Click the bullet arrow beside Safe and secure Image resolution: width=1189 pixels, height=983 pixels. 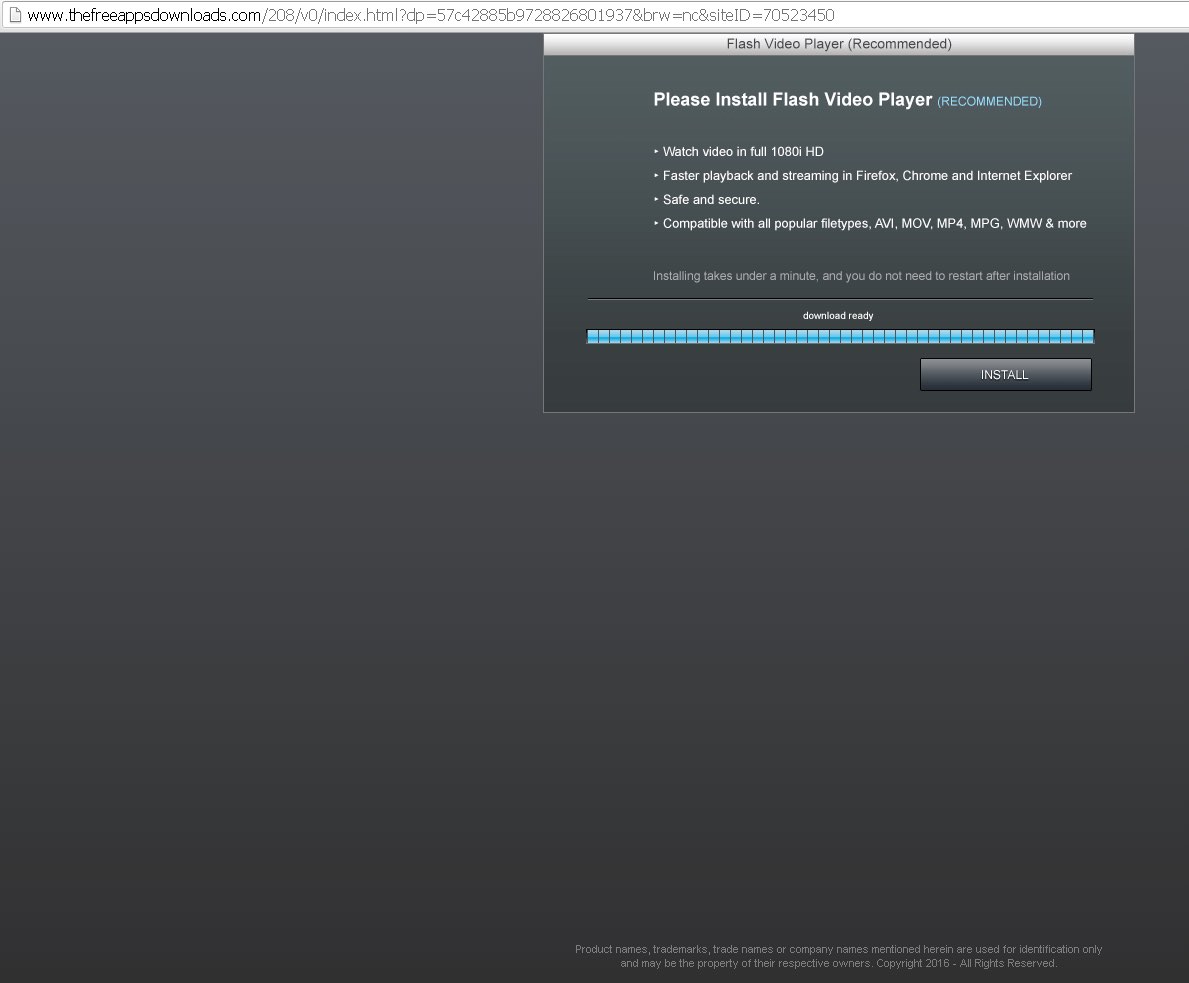pyautogui.click(x=656, y=200)
